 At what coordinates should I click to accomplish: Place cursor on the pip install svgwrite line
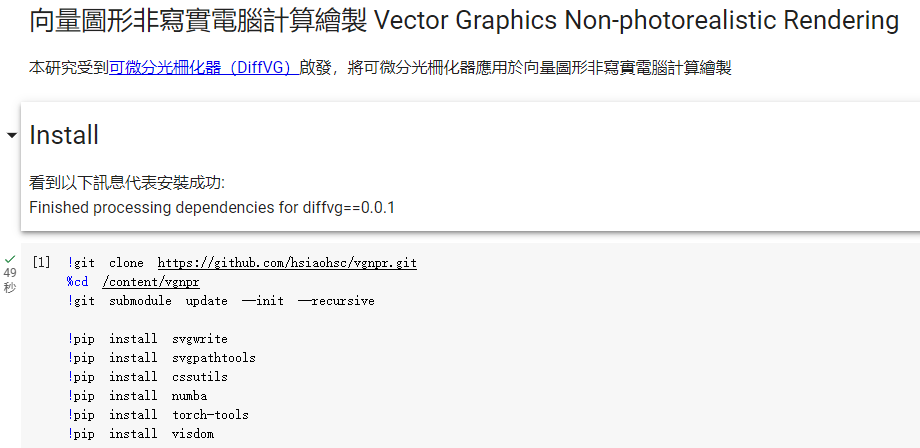pyautogui.click(x=147, y=339)
